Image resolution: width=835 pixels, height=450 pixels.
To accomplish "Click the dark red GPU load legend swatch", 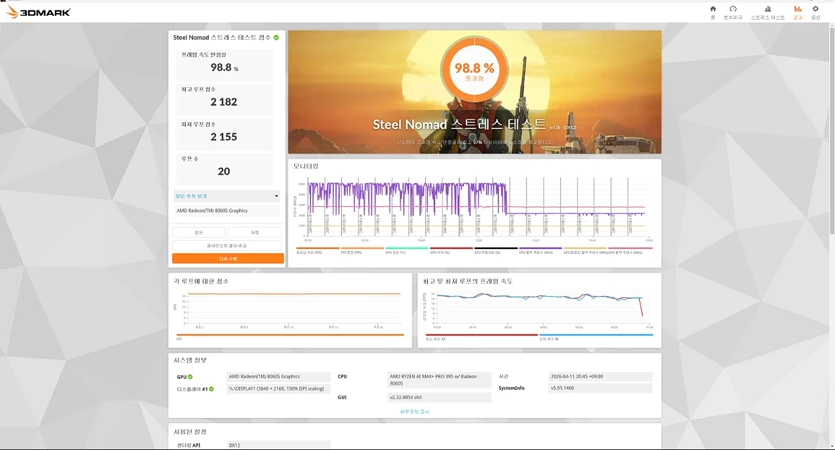I will click(451, 248).
